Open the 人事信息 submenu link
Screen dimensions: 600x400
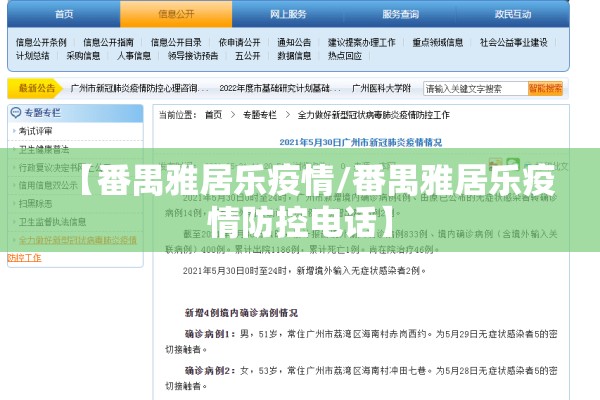(134, 56)
